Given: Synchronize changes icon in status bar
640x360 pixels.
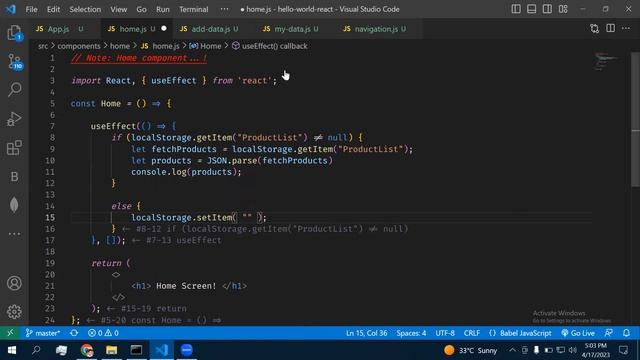Looking at the screenshot, I should click(x=74, y=333).
